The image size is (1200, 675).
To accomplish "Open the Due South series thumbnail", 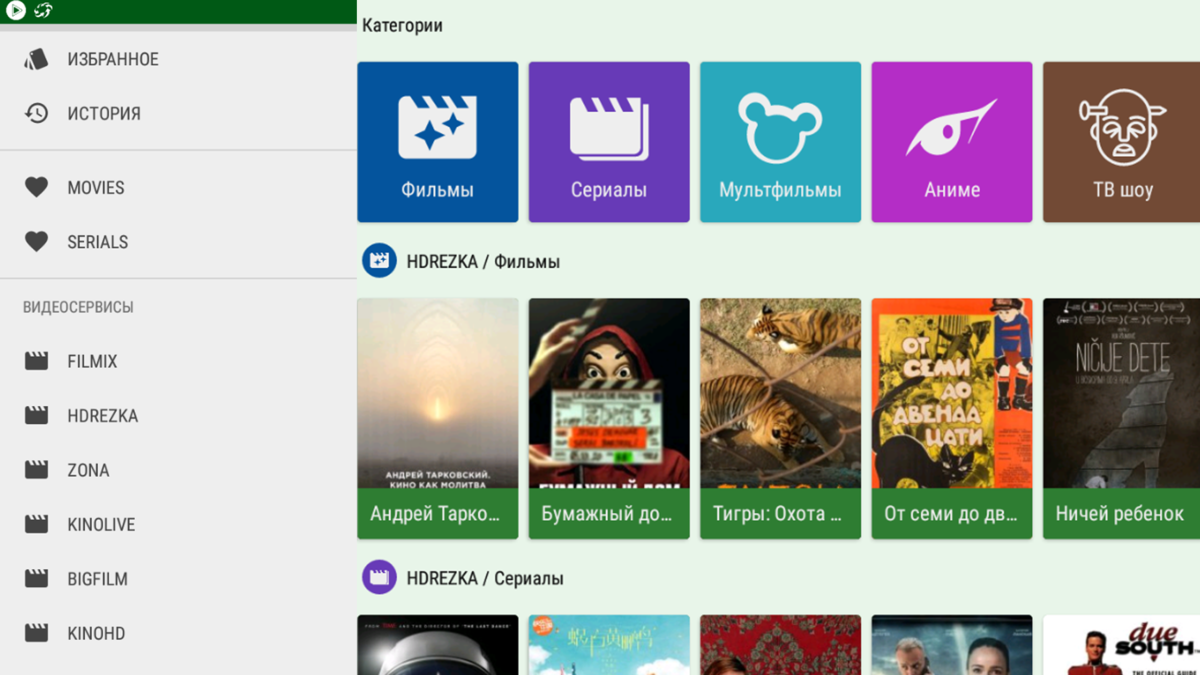I will pyautogui.click(x=1122, y=645).
